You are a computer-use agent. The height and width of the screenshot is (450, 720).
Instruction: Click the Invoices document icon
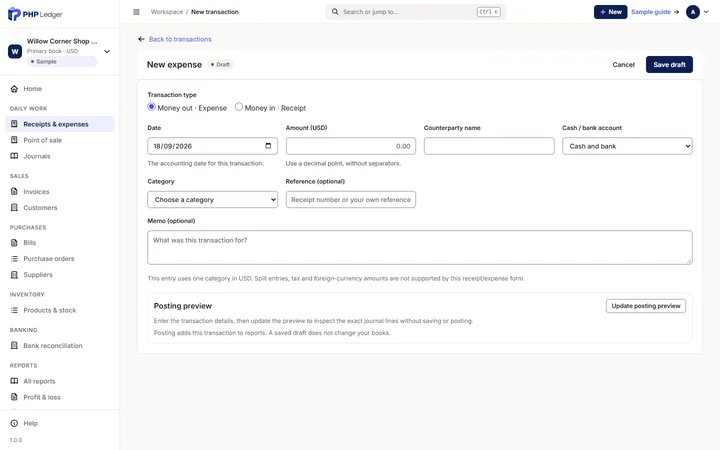(14, 191)
